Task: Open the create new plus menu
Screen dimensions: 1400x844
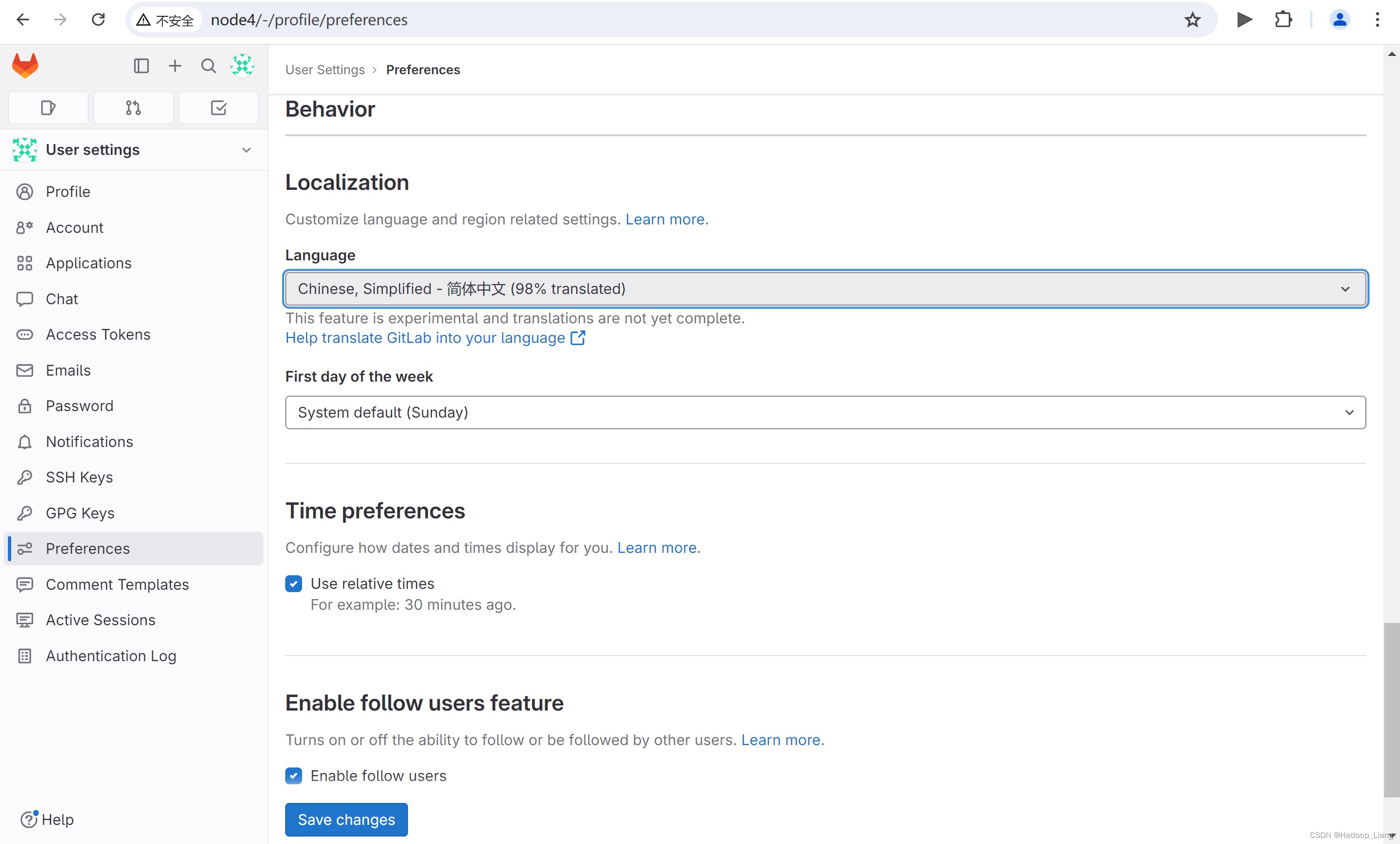Action: pos(175,66)
